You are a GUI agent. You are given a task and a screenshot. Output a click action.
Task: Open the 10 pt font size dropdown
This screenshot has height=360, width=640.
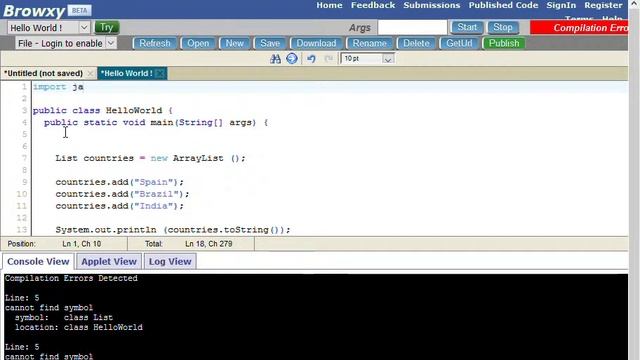click(x=388, y=59)
